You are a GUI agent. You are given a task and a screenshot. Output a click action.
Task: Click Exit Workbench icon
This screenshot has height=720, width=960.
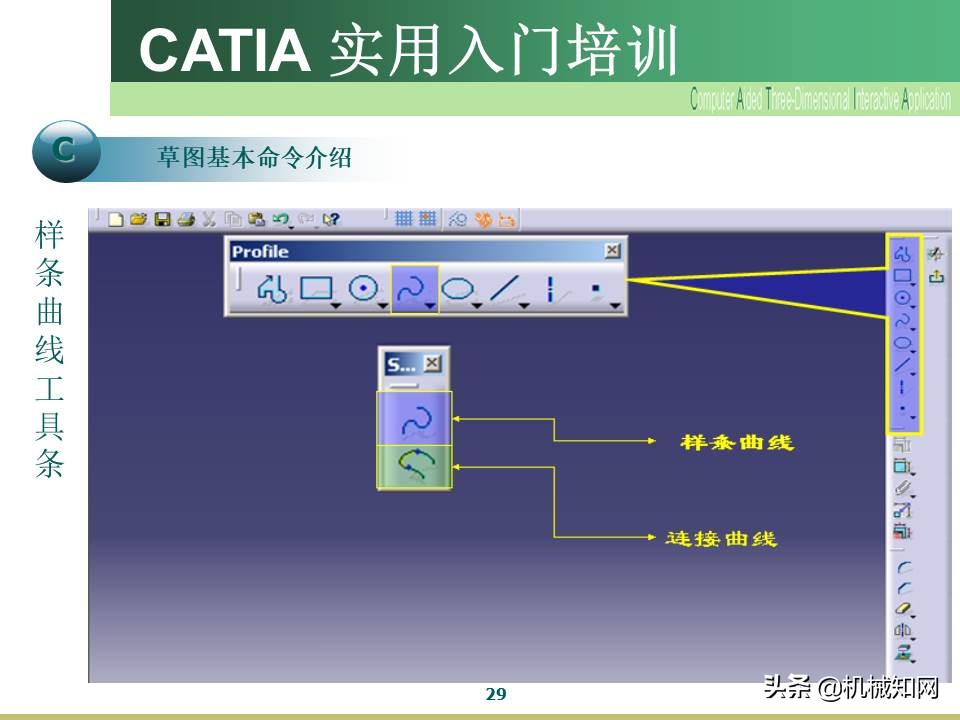point(936,277)
